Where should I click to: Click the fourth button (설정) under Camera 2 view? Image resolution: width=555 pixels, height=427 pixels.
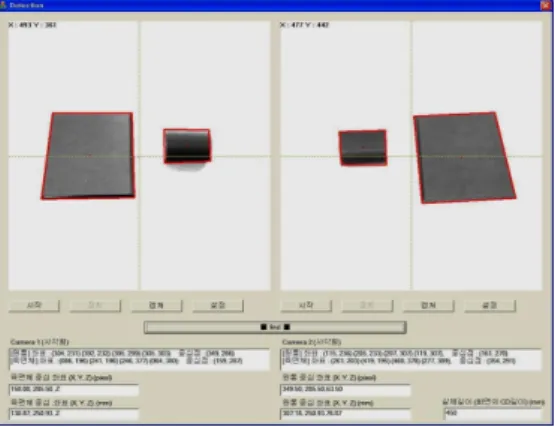pos(490,305)
